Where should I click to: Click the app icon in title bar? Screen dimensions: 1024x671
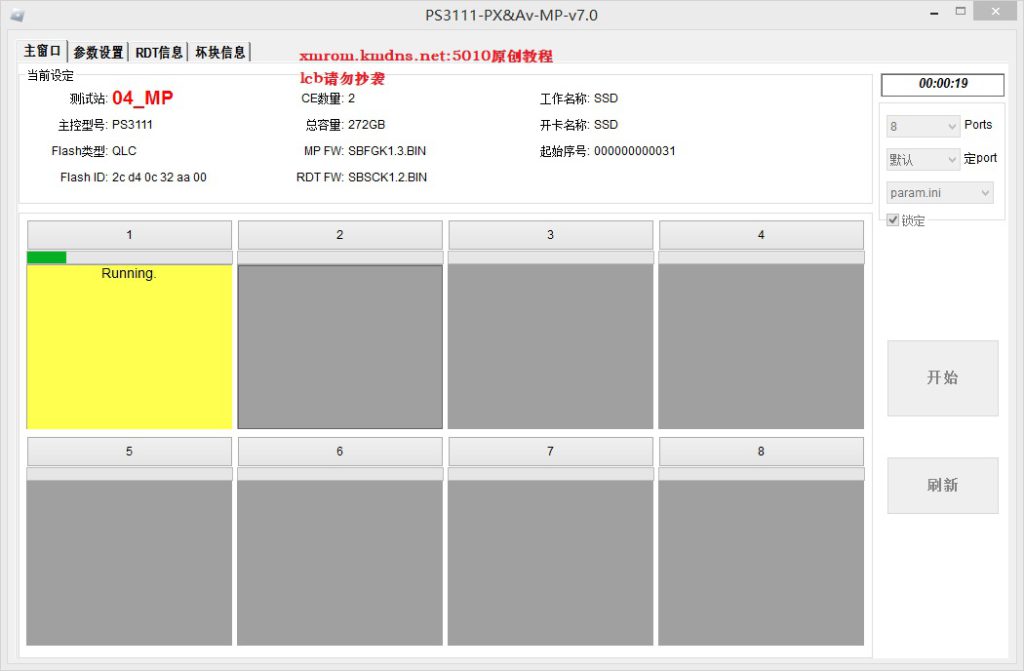click(x=17, y=15)
